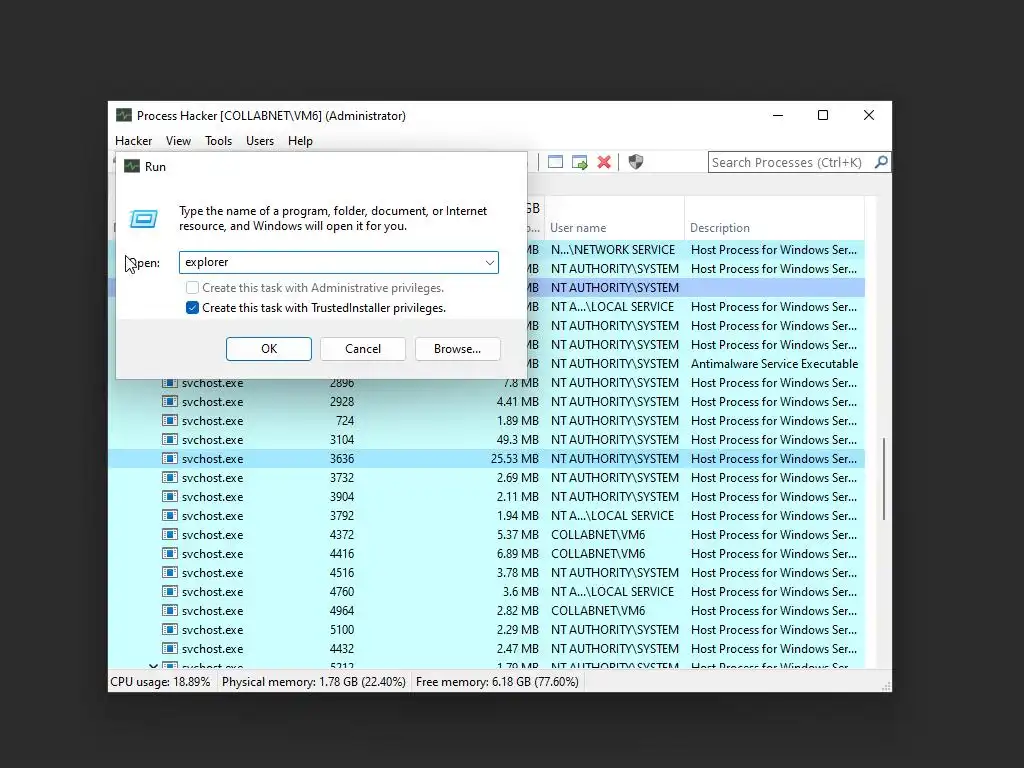Uncheck the TrustedInstaller privileges checkbox
The height and width of the screenshot is (768, 1024).
pyautogui.click(x=192, y=308)
